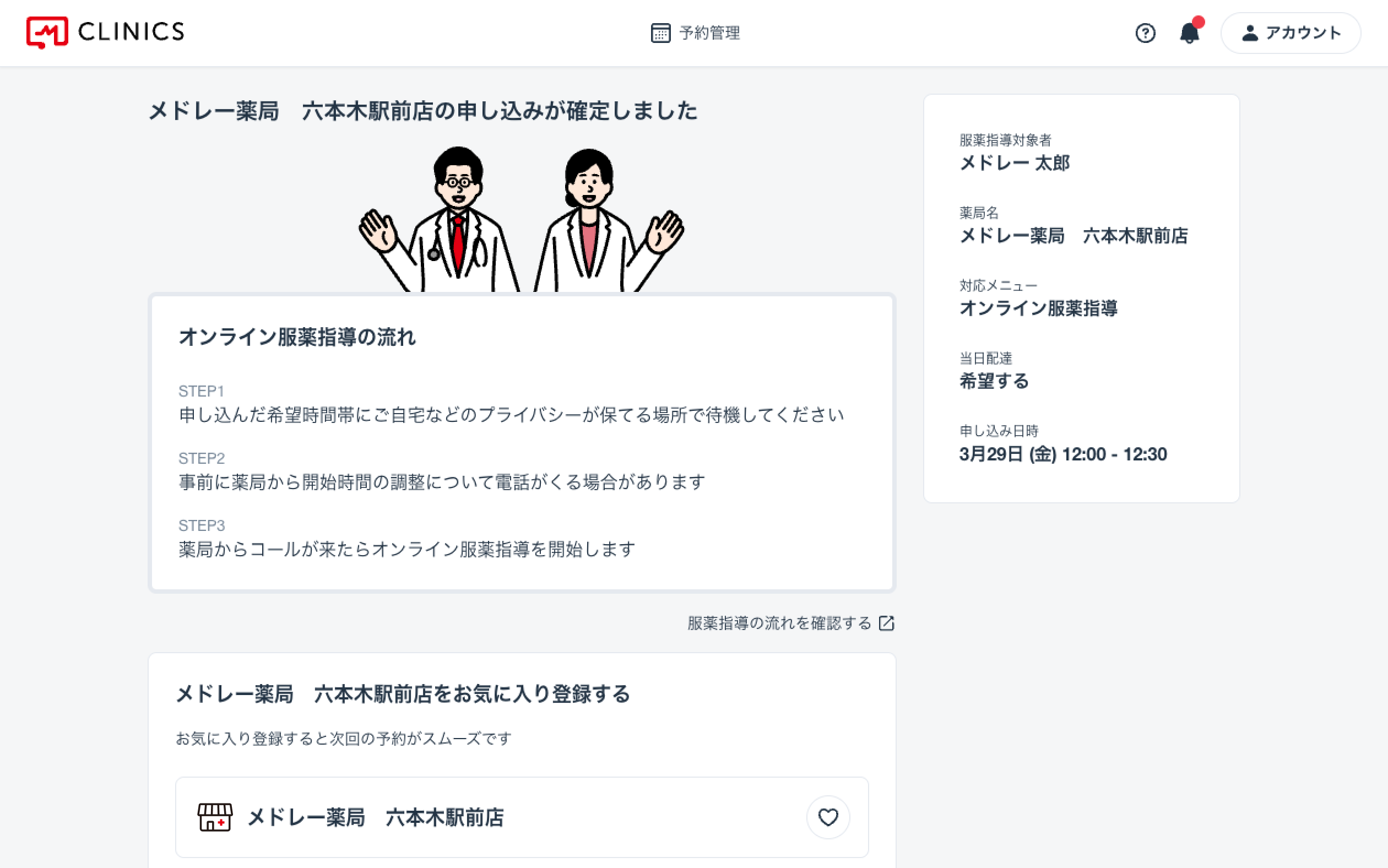Click the external link icon next to 服薬指導の流れを確認する

(x=886, y=623)
